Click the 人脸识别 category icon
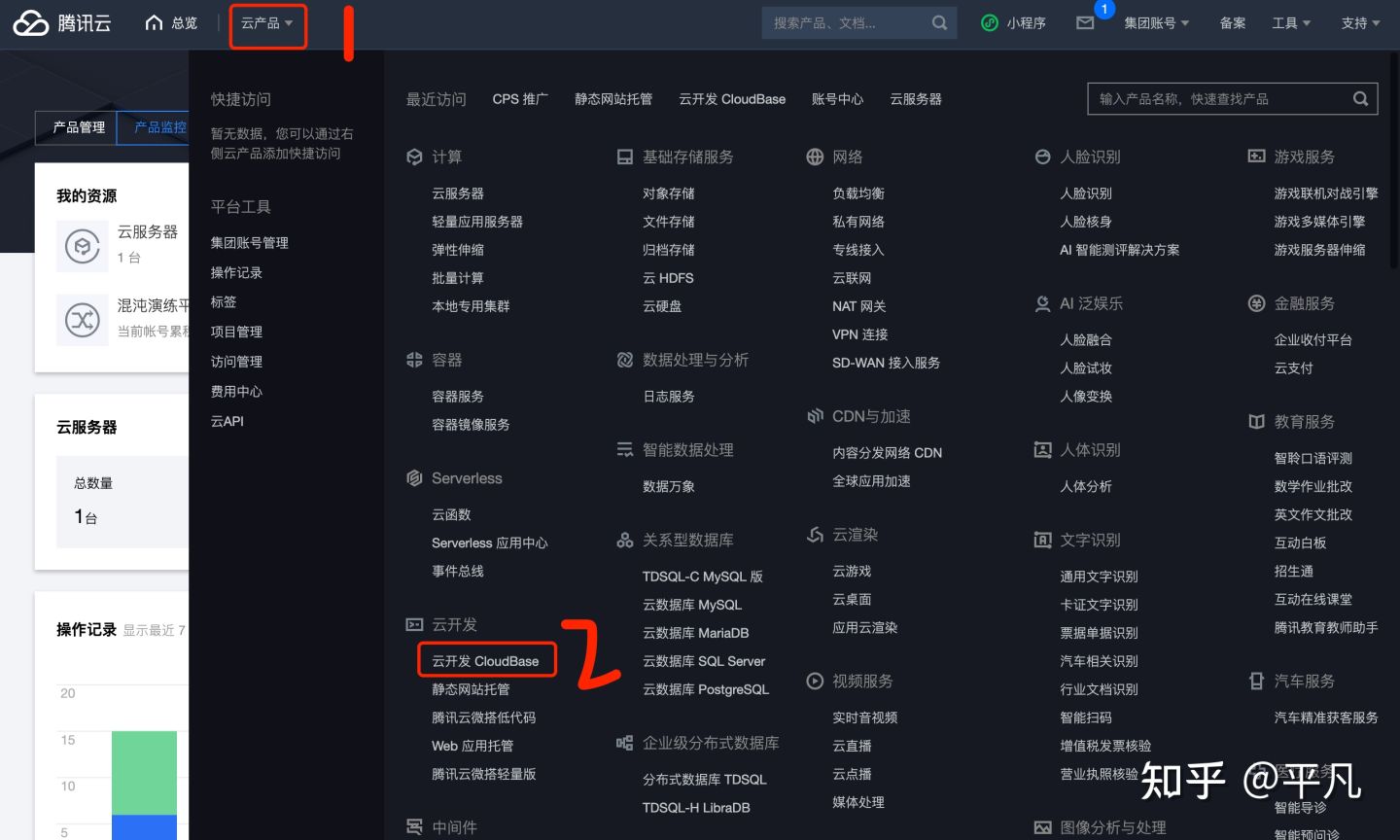The width and height of the screenshot is (1400, 840). (x=1043, y=157)
